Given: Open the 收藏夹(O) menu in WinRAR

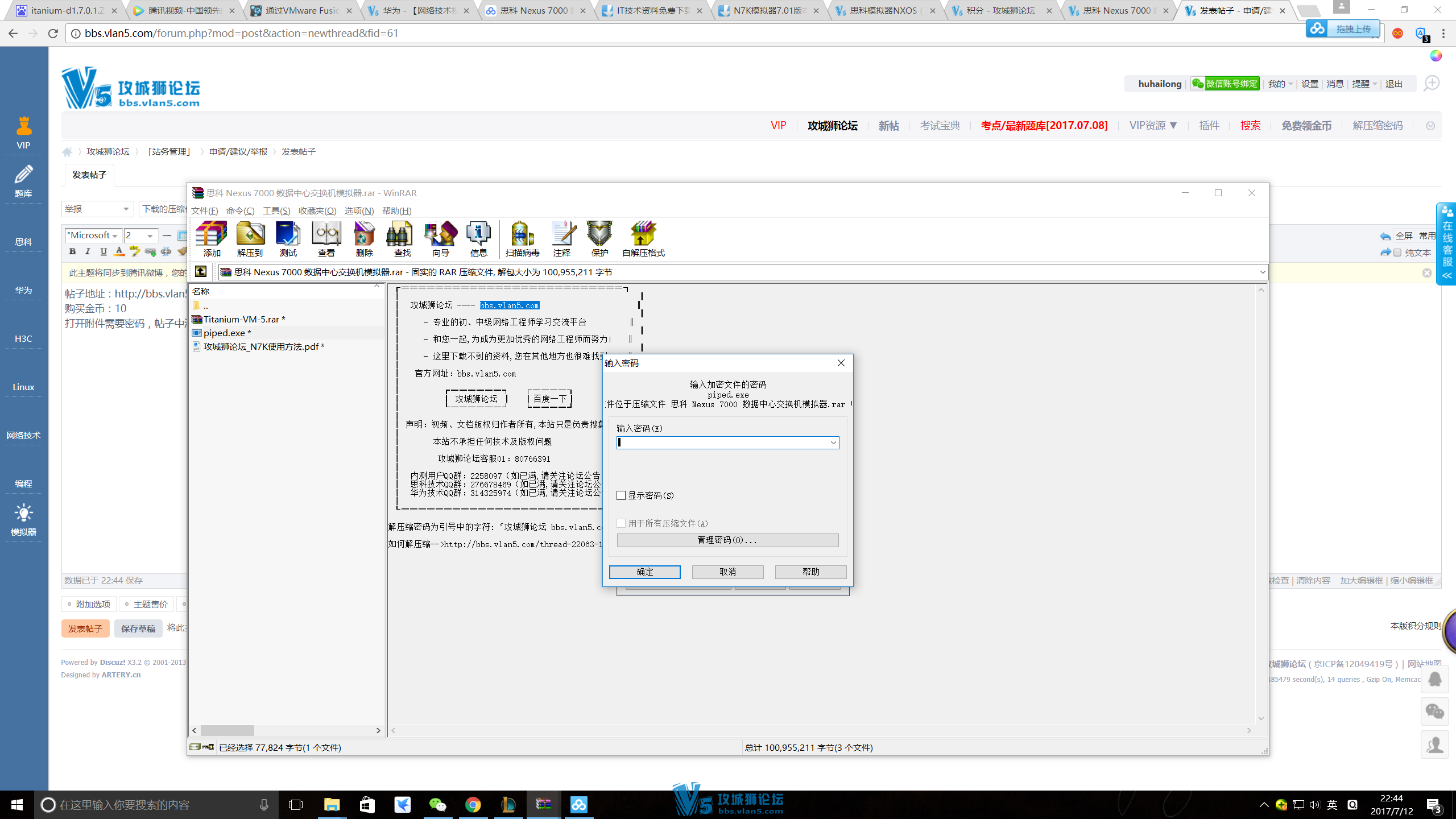Looking at the screenshot, I should 317,210.
